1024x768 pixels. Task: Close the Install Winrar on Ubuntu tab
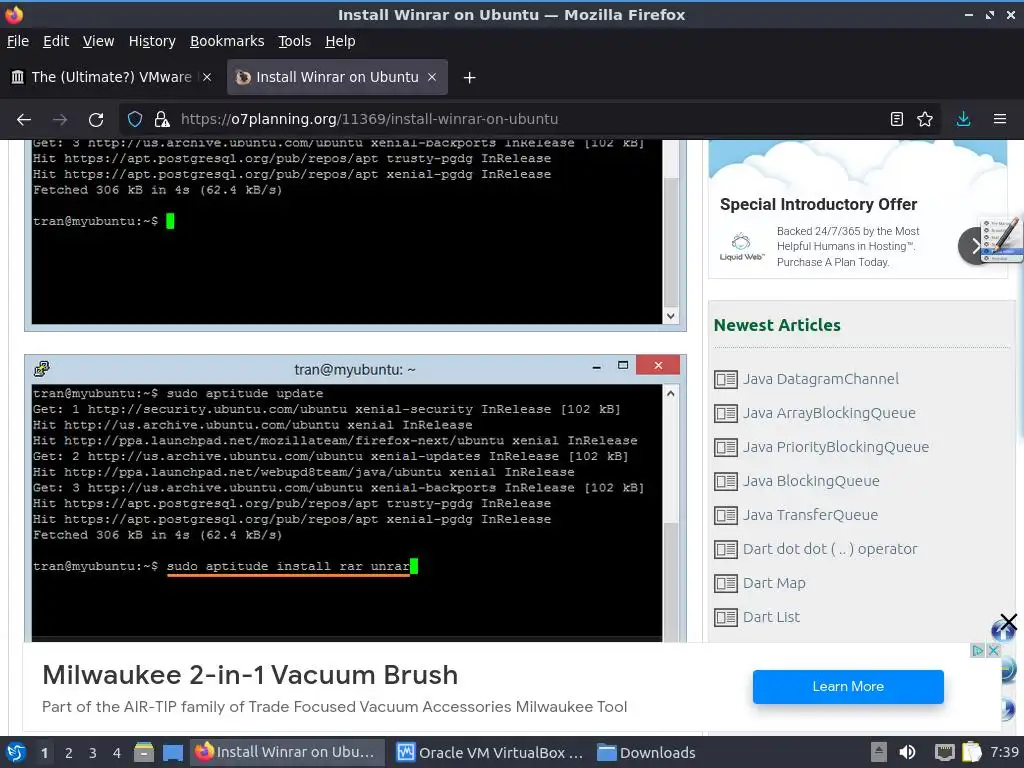[432, 77]
